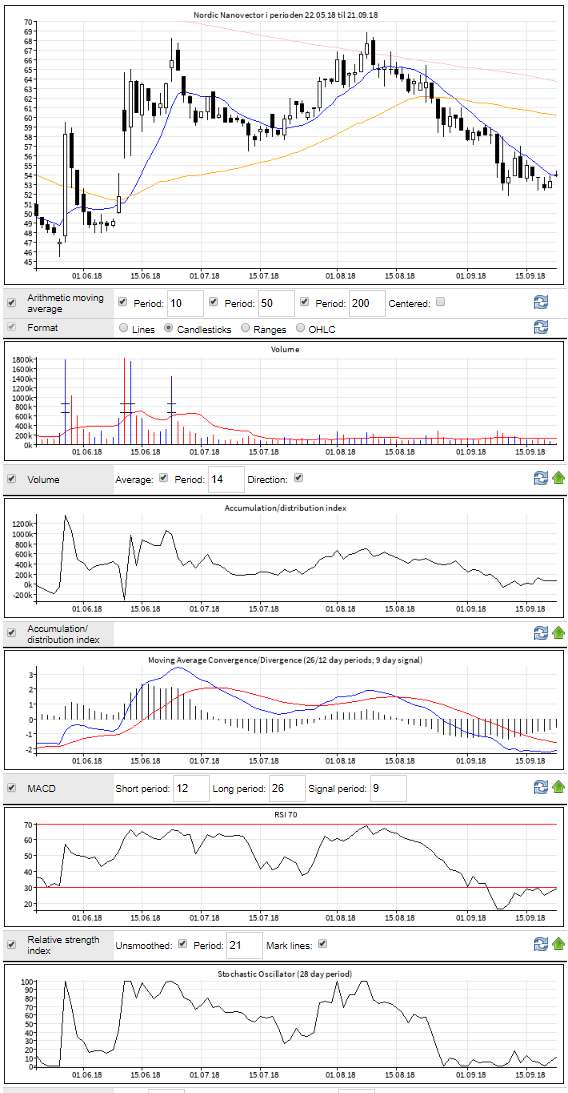
Task: Refresh the Relative strength index panel
Action: tap(540, 944)
